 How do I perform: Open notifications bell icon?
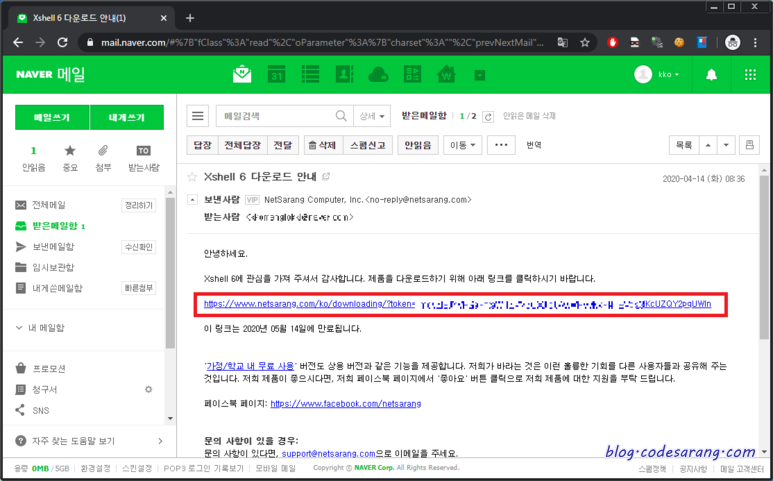711,75
